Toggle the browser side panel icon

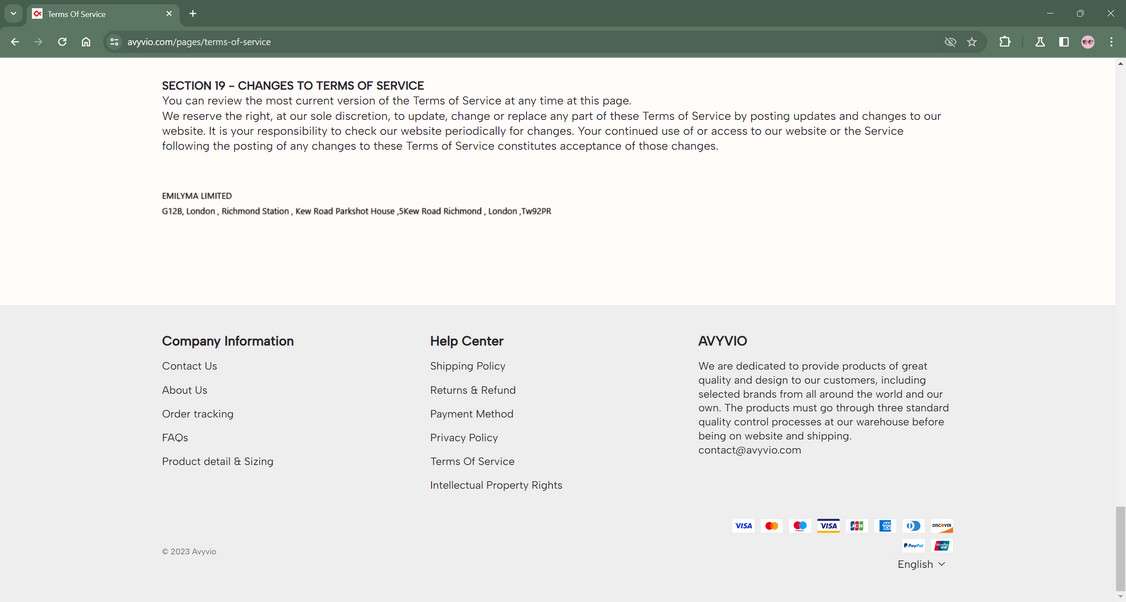click(x=1064, y=42)
